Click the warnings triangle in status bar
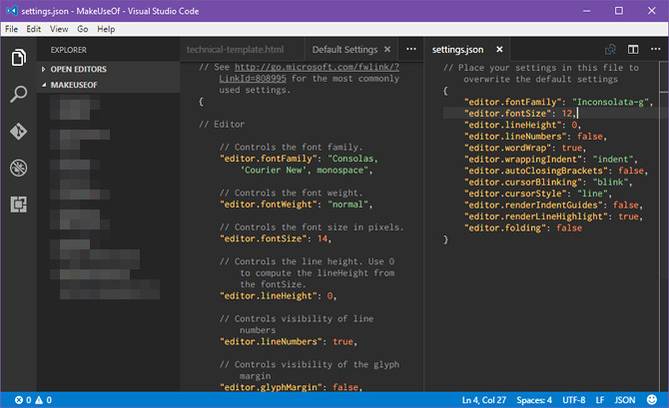This screenshot has height=408, width=669. (39, 400)
